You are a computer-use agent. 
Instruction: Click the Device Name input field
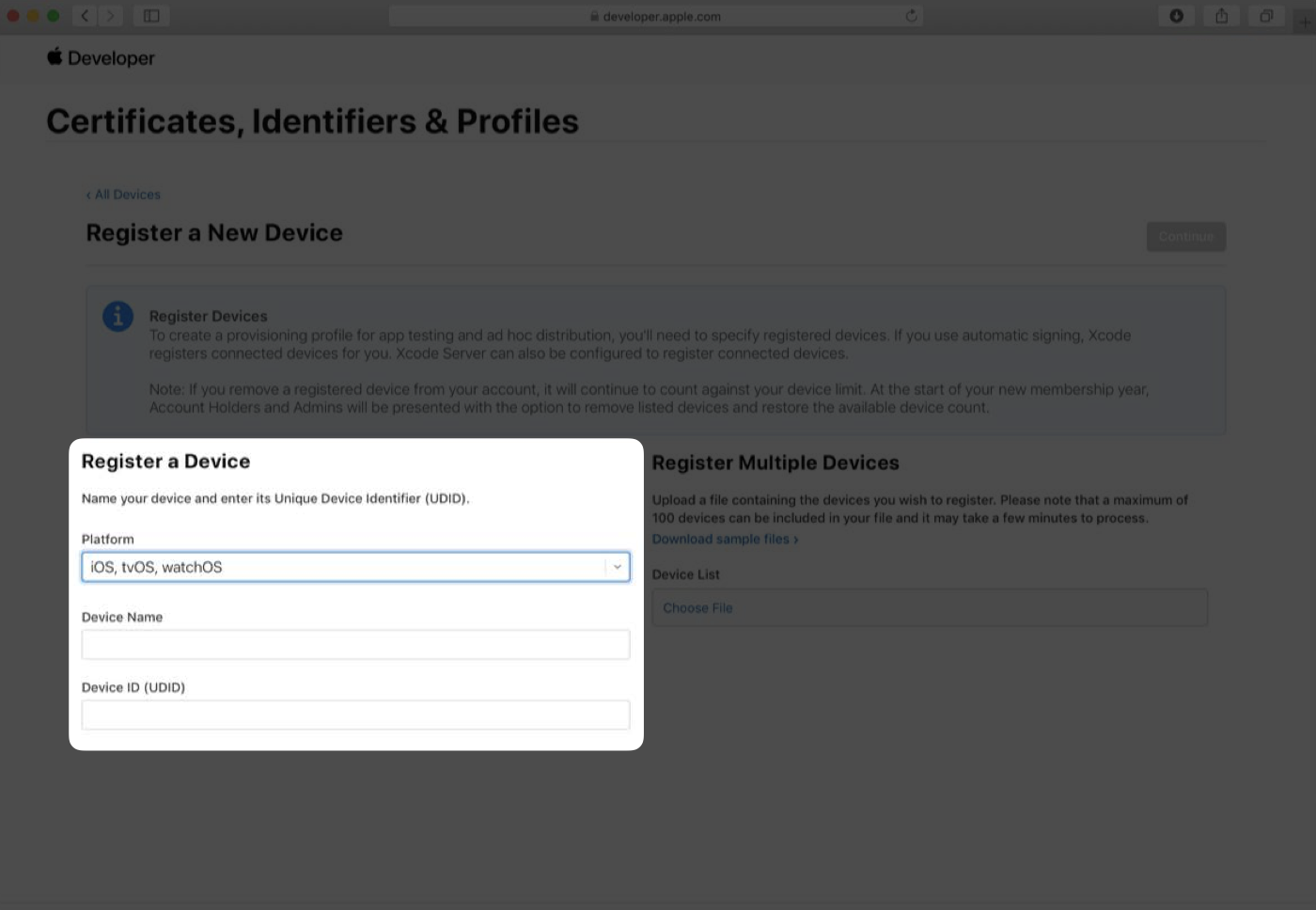pos(355,645)
